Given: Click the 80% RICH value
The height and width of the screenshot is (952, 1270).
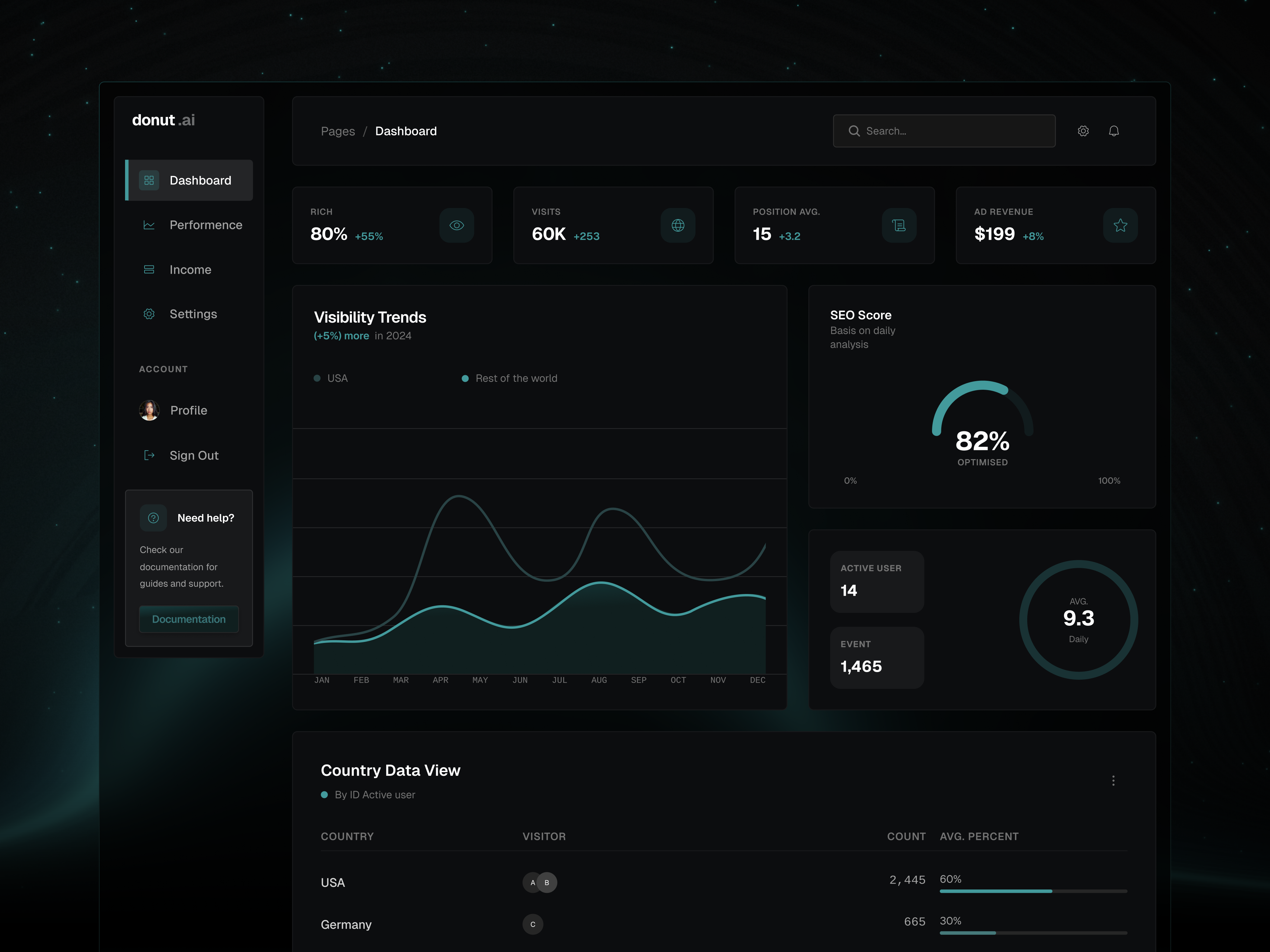Looking at the screenshot, I should click(x=329, y=234).
